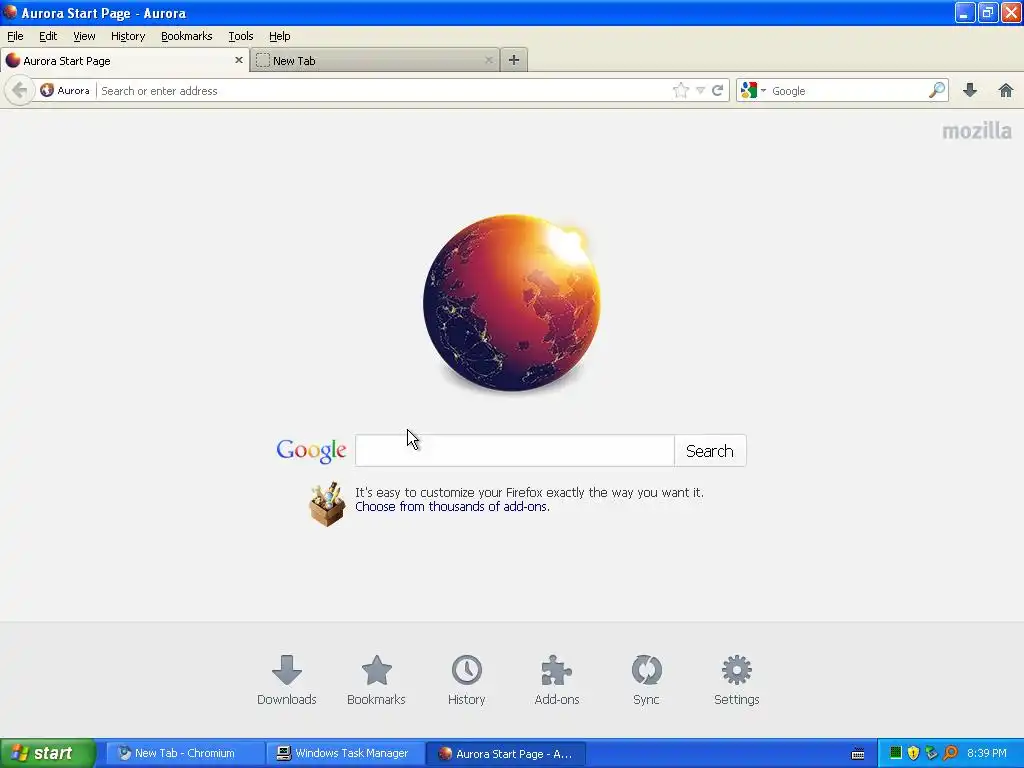The height and width of the screenshot is (768, 1024).
Task: Click the Aurora globe logo
Action: [x=512, y=302]
